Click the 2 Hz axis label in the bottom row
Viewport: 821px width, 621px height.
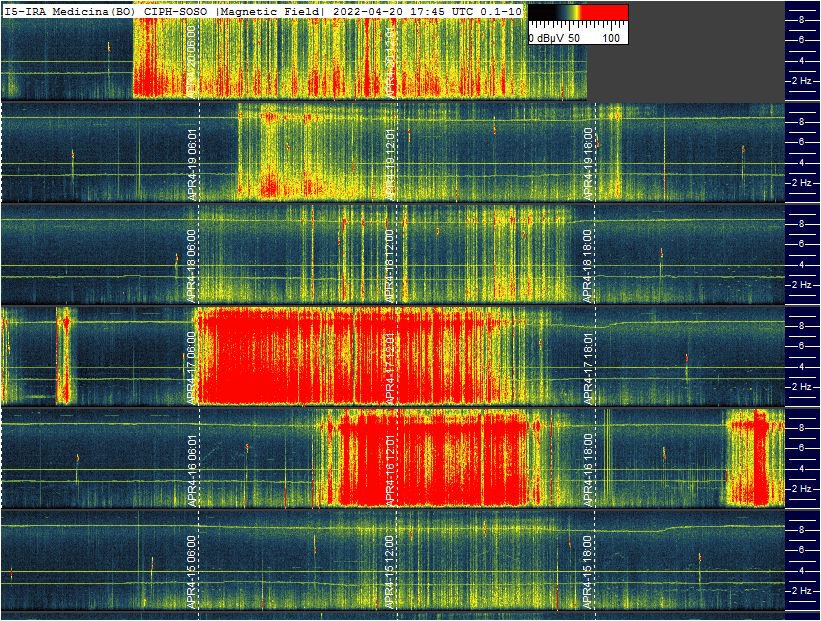800,591
